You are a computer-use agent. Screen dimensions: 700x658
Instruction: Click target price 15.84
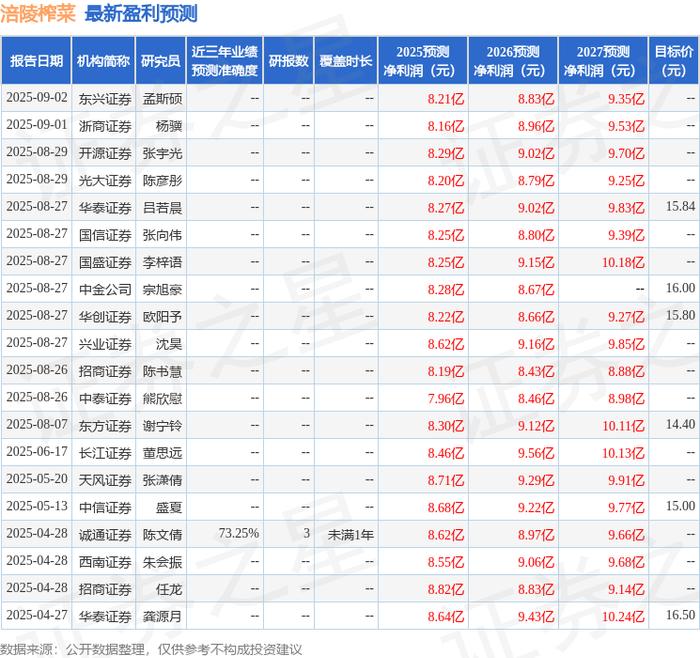click(x=680, y=206)
